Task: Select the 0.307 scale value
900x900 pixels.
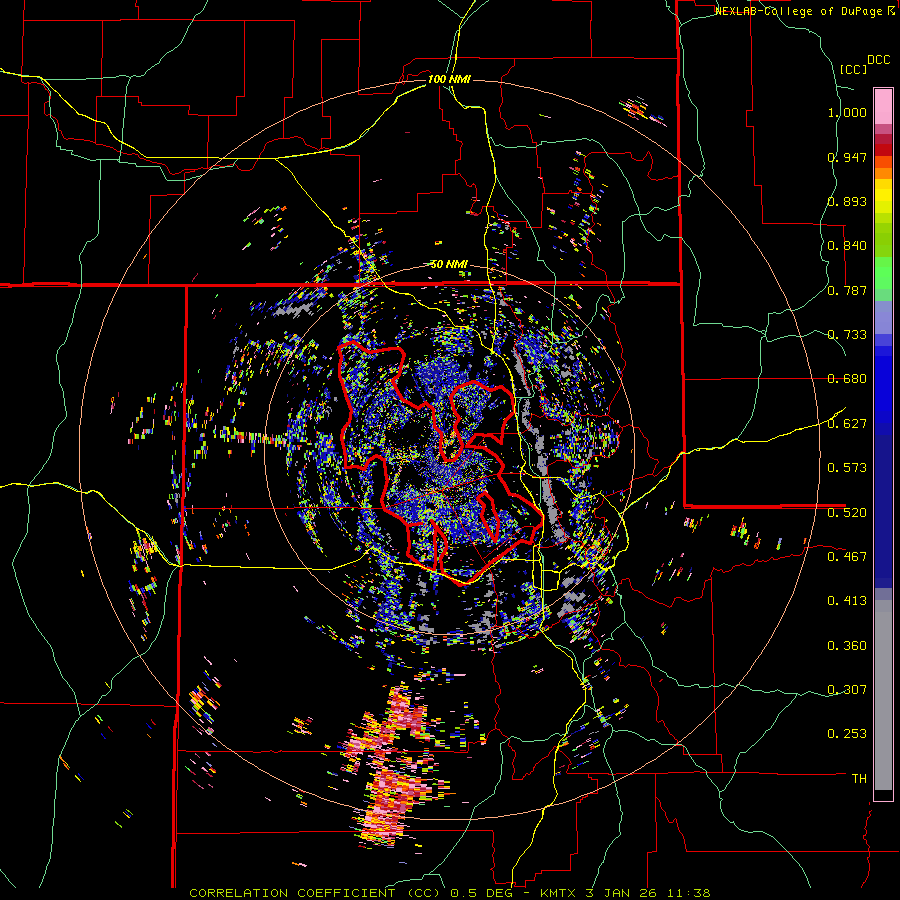Action: 847,689
